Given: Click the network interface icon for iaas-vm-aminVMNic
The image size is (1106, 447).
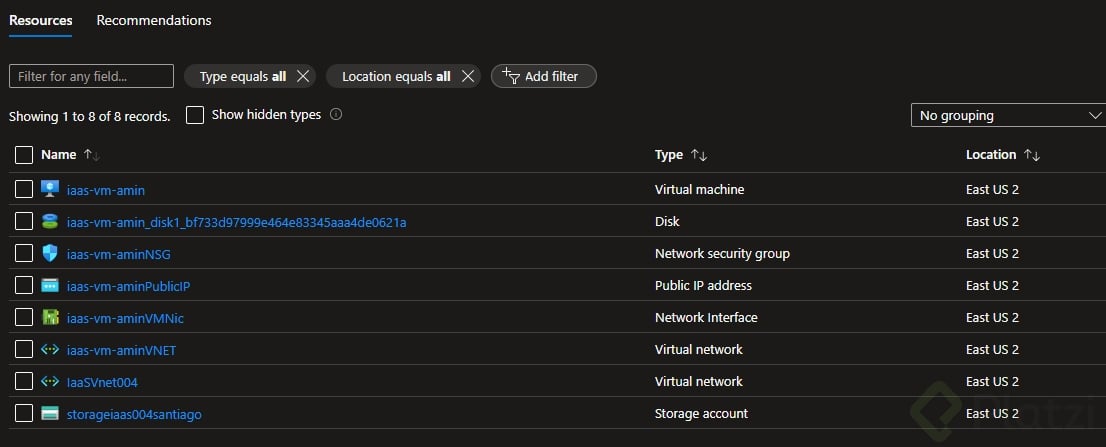Looking at the screenshot, I should pyautogui.click(x=50, y=317).
